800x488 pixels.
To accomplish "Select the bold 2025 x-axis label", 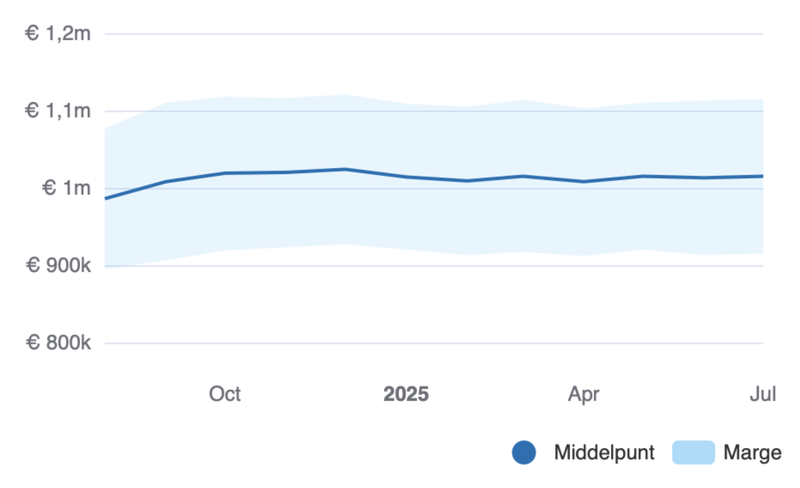I will point(406,394).
